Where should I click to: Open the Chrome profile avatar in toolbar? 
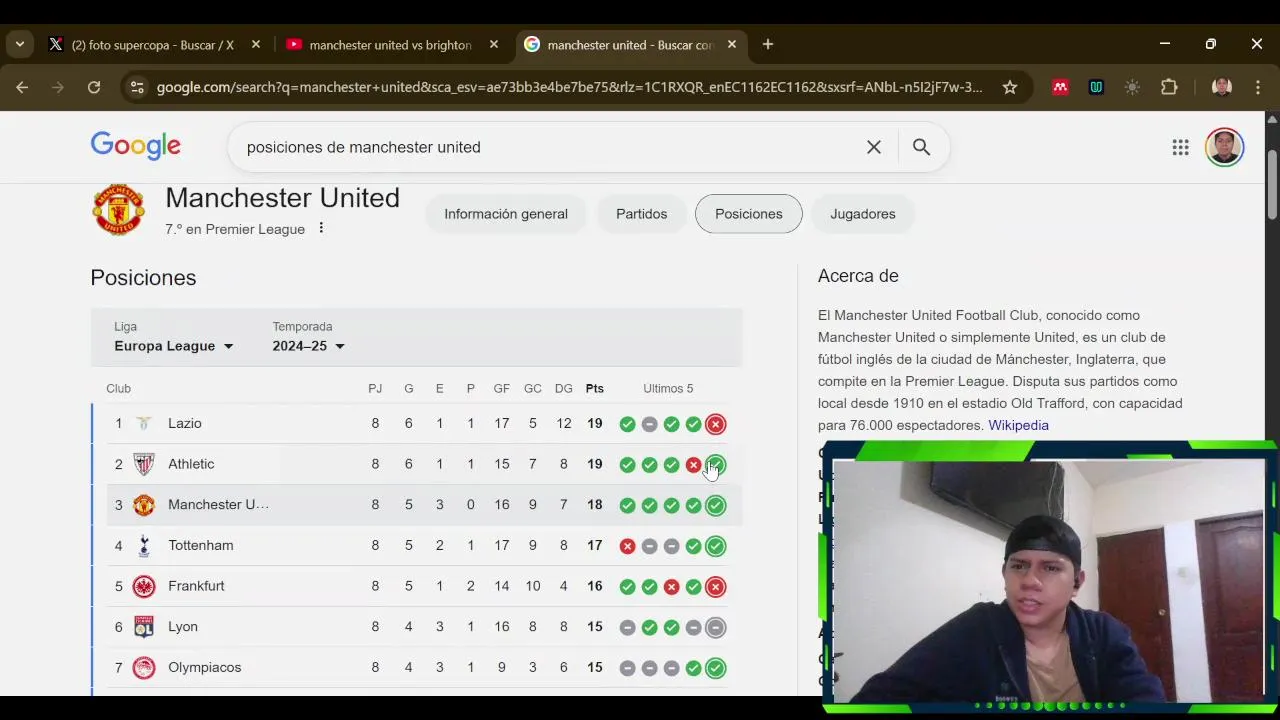1221,87
